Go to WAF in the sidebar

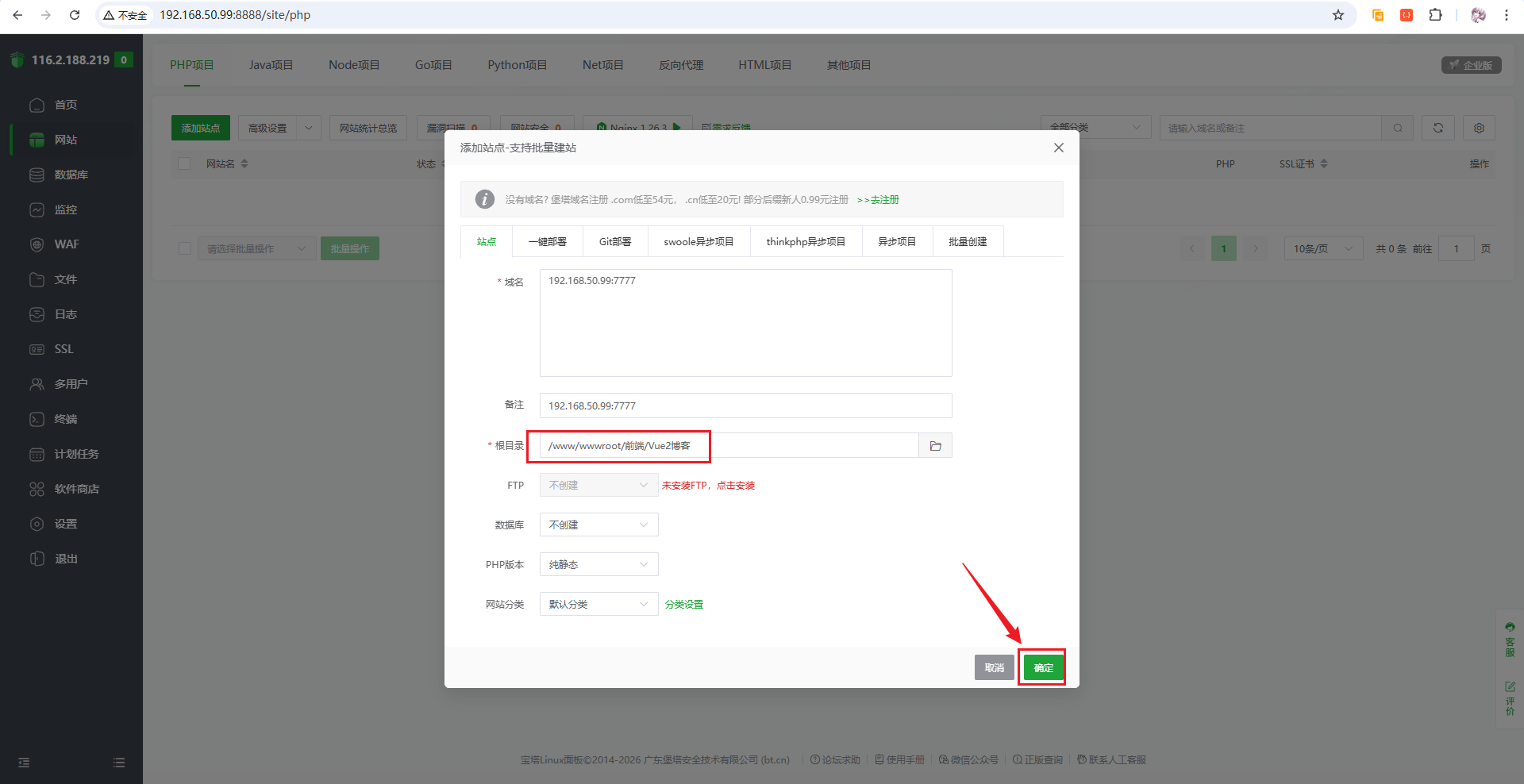(x=66, y=244)
